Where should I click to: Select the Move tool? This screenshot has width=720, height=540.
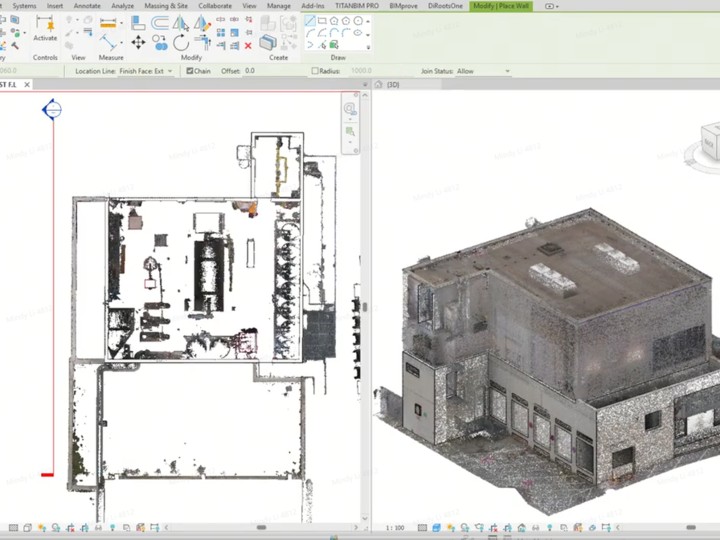point(138,43)
